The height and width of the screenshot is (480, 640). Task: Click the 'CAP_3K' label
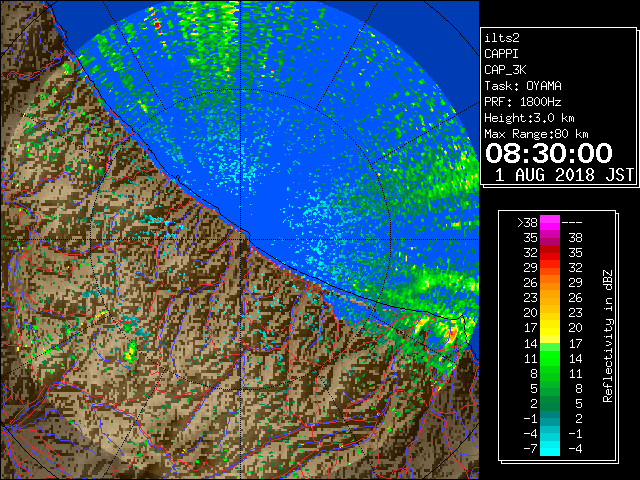(x=505, y=70)
